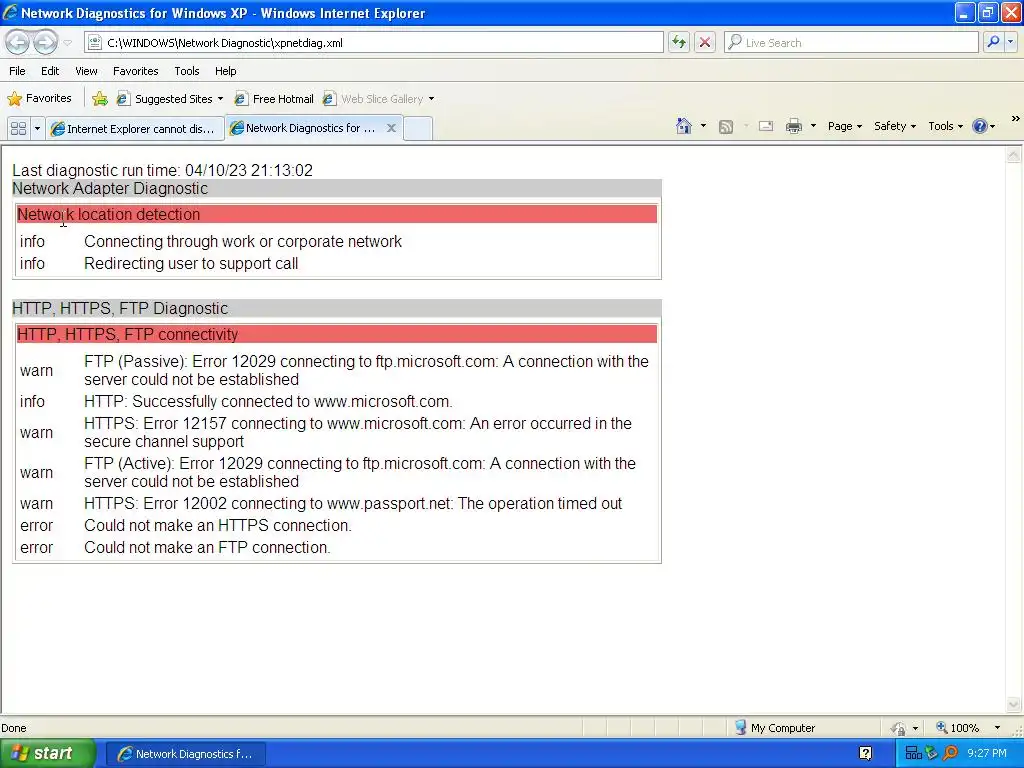Run search with the magnifier button
This screenshot has height=768, width=1024.
(993, 42)
